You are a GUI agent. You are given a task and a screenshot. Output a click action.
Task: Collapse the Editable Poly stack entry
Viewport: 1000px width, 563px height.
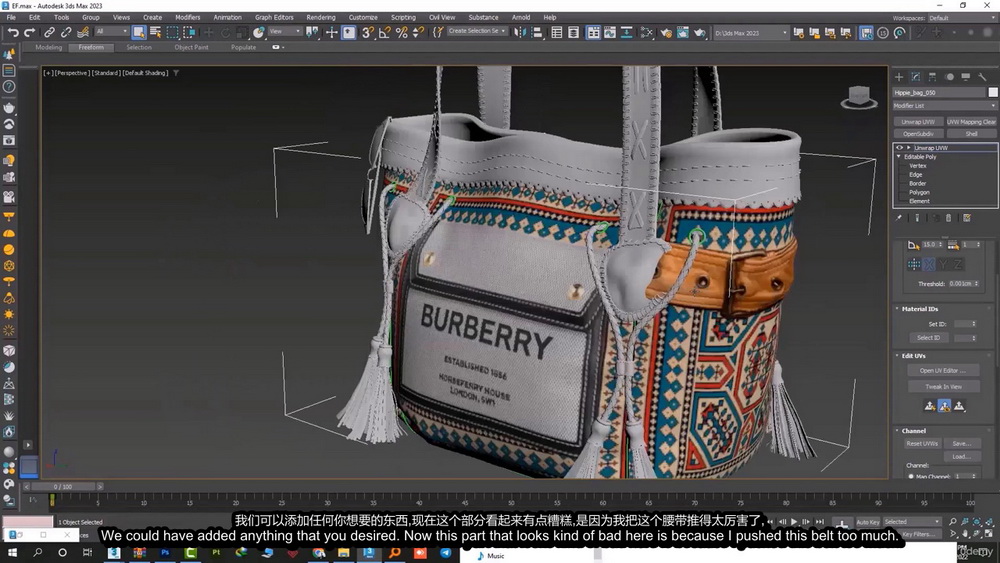point(899,157)
